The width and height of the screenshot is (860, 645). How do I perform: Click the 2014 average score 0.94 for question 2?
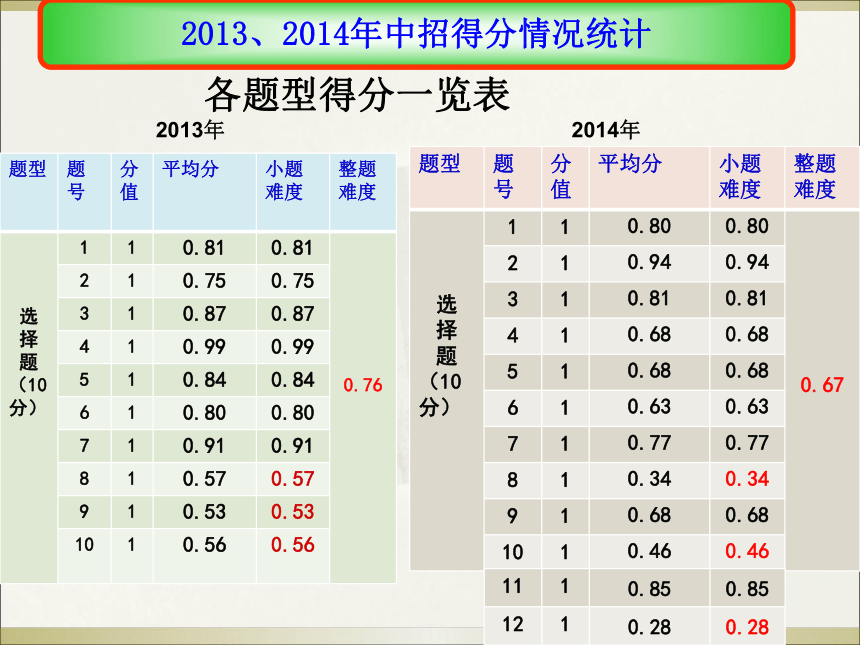pos(649,262)
